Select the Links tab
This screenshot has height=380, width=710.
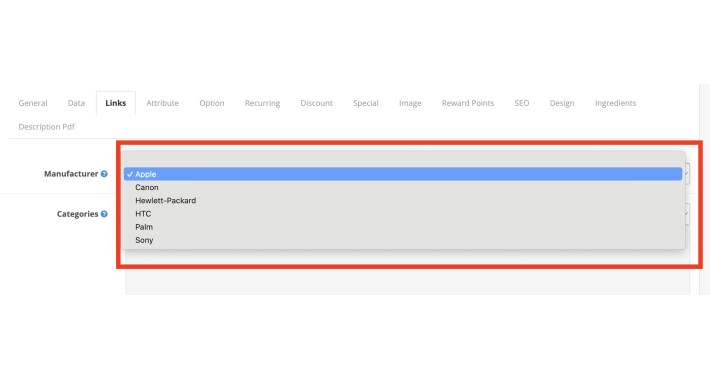point(115,103)
